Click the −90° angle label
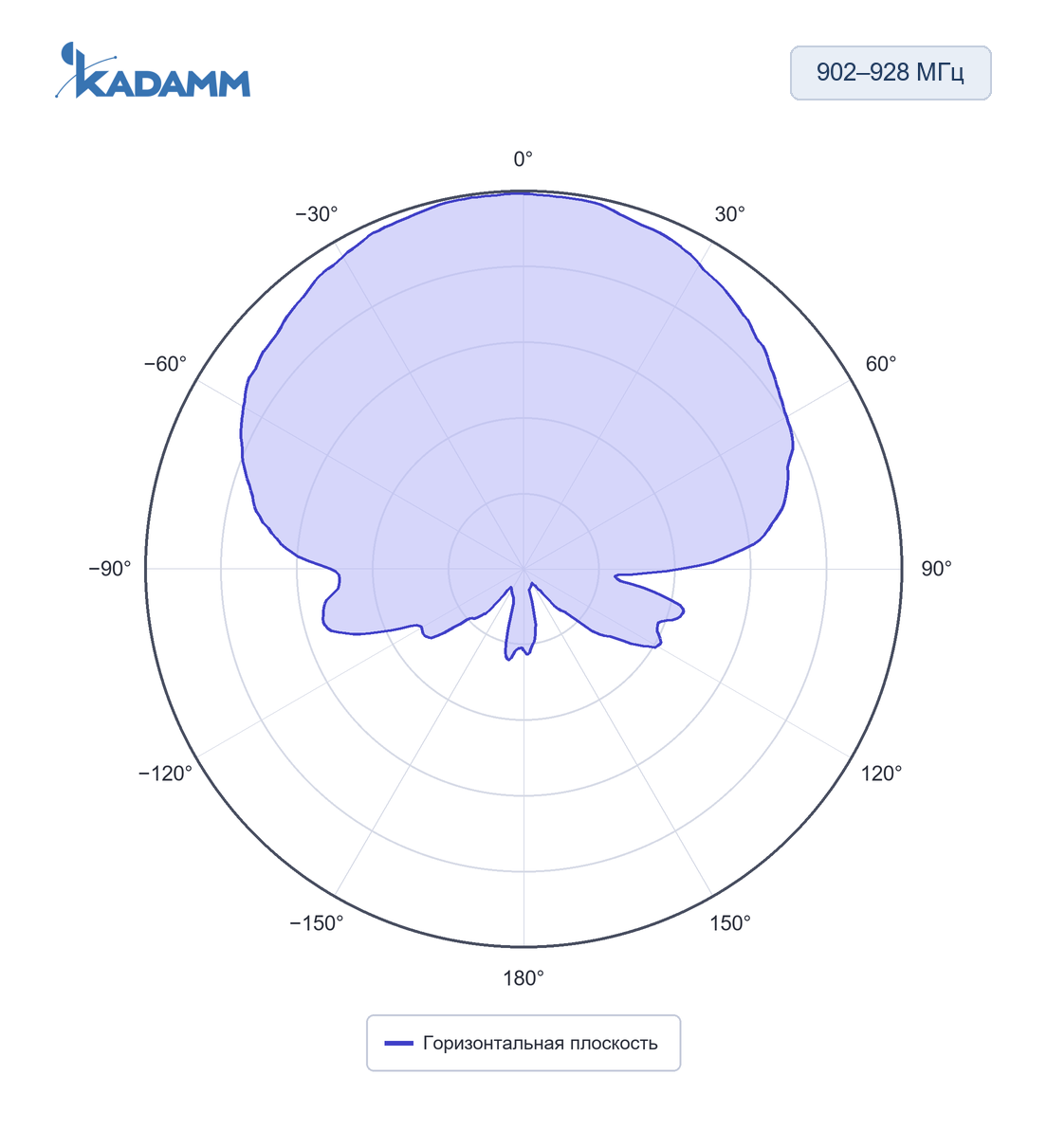The width and height of the screenshot is (1047, 1148). point(110,569)
